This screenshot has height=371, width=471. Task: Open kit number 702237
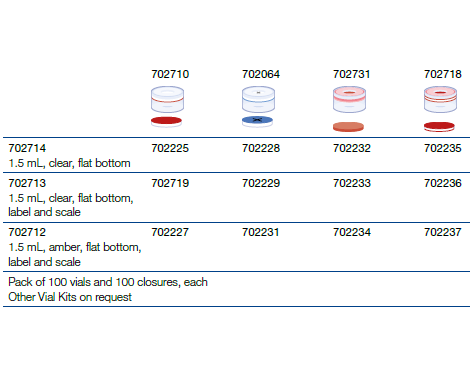(443, 232)
